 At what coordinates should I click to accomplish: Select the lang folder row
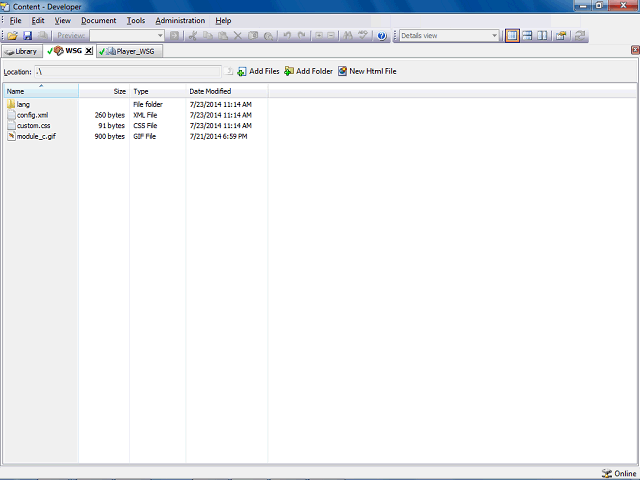(x=136, y=104)
